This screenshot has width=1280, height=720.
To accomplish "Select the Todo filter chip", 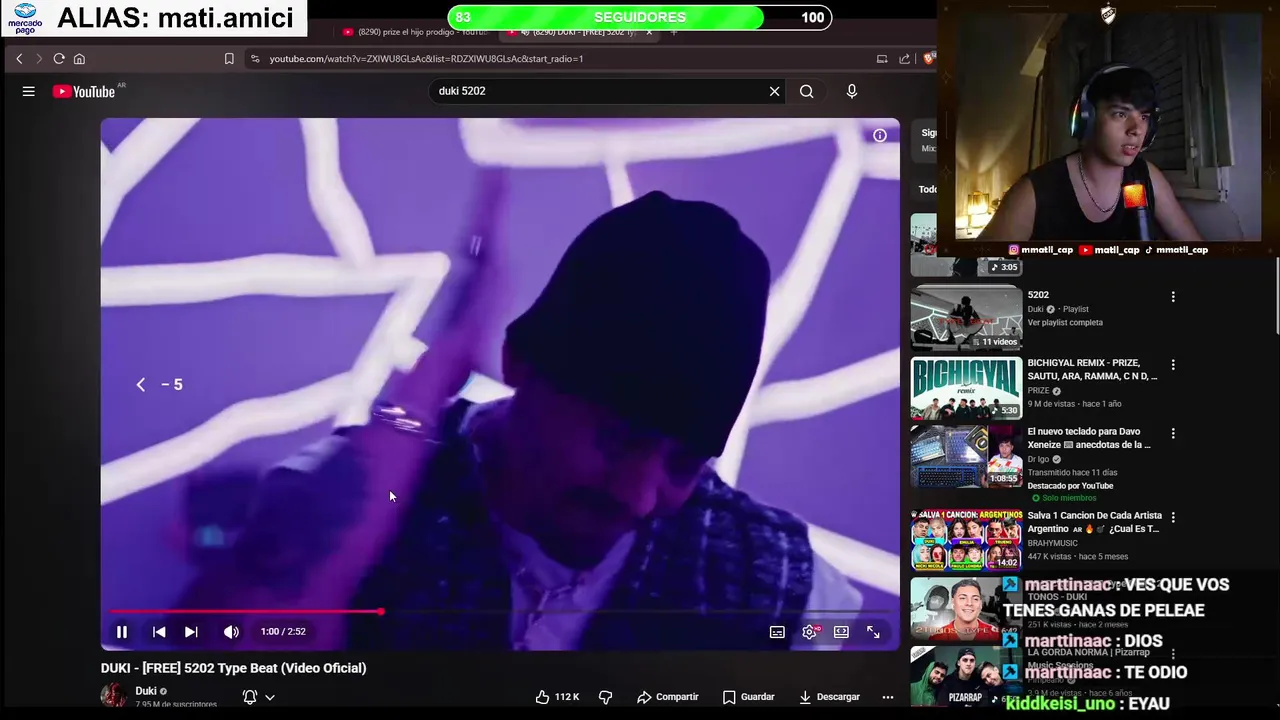I will click(927, 189).
